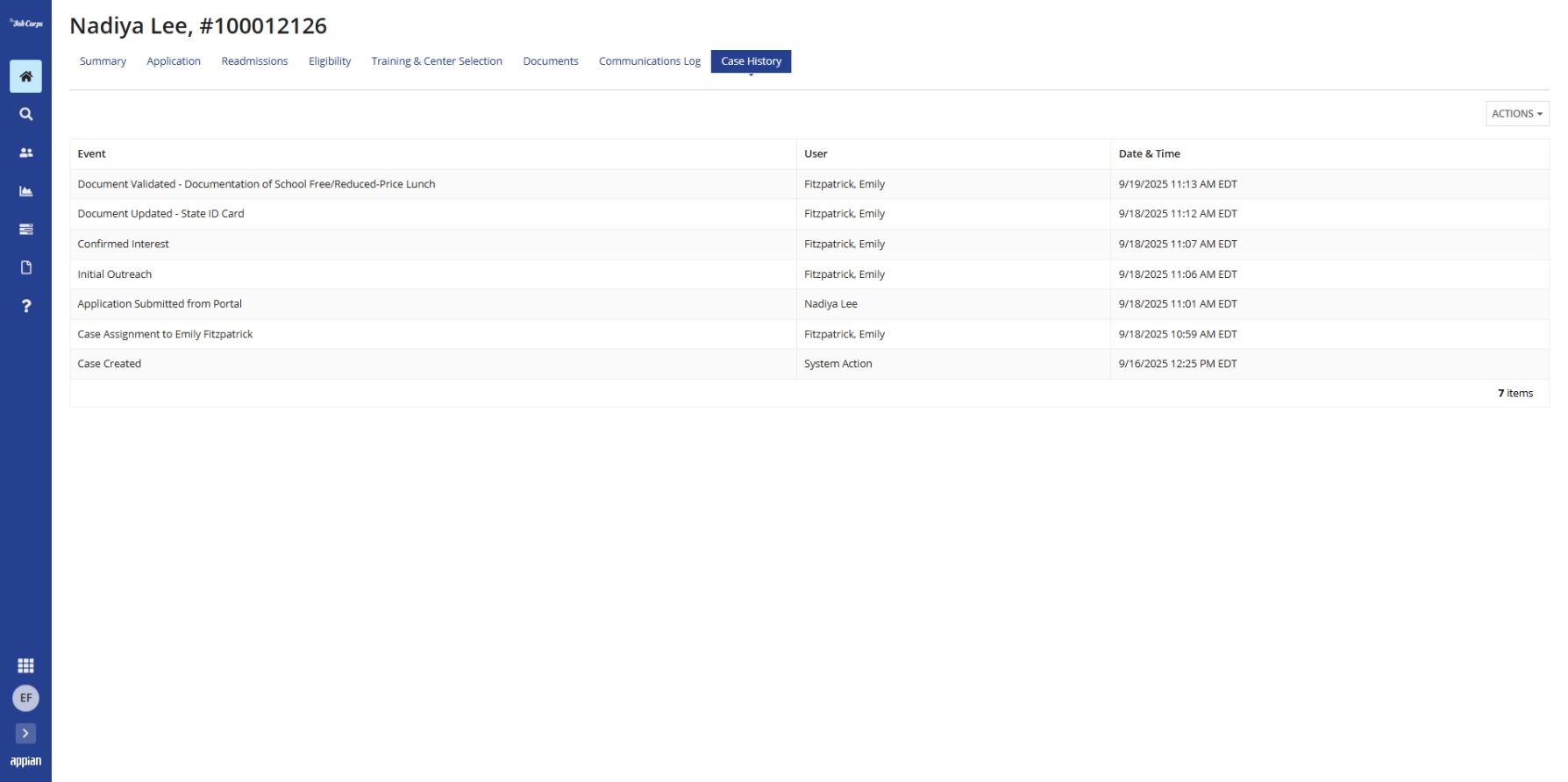Select the Case History tab

point(751,61)
